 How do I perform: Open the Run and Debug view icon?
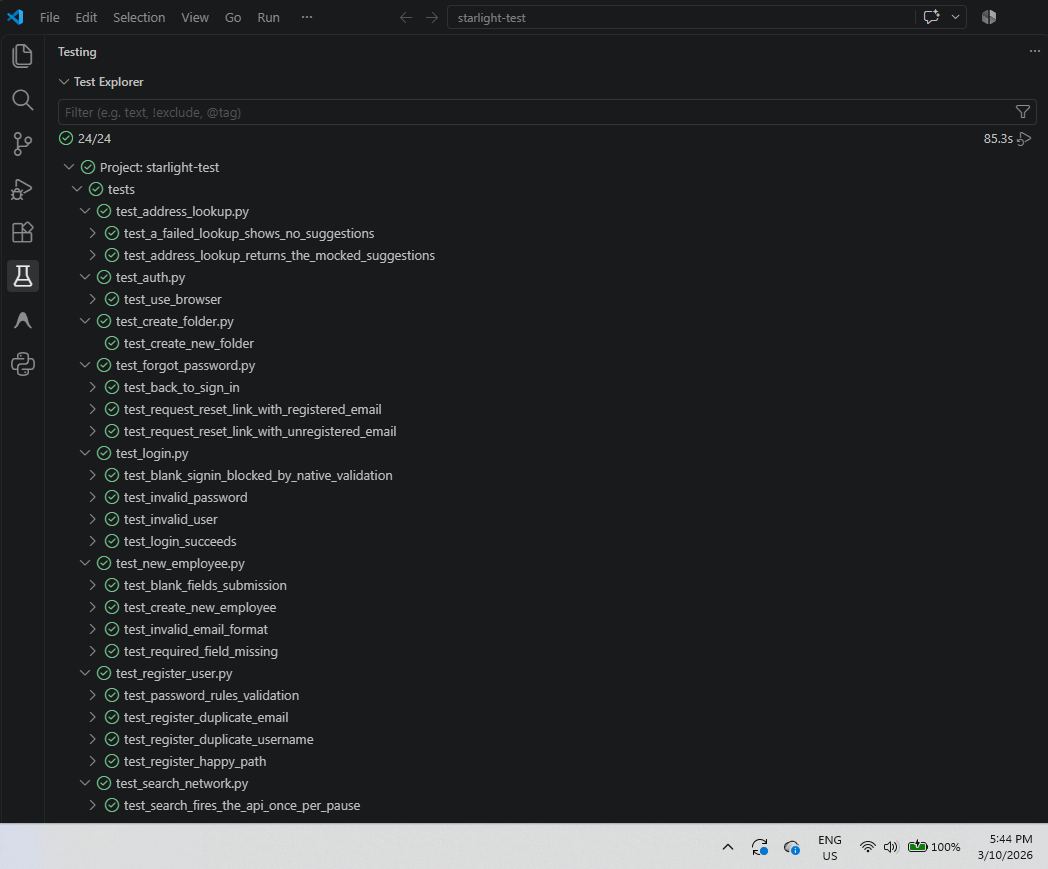click(23, 189)
